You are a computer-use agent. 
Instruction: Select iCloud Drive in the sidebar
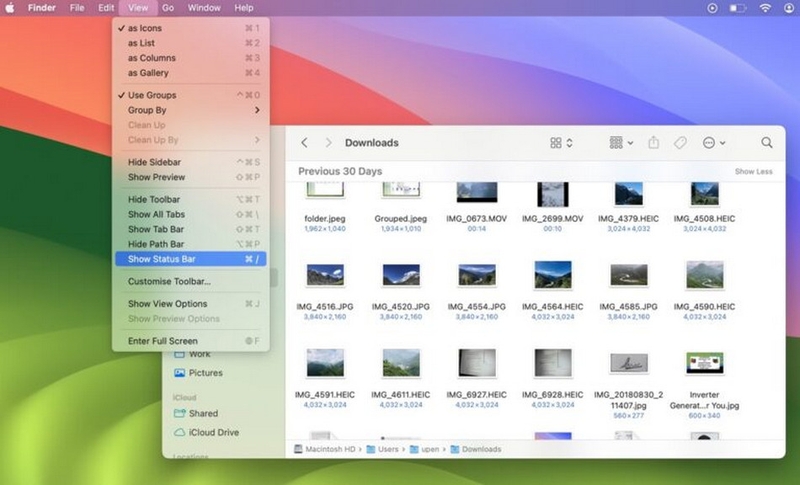[207, 432]
